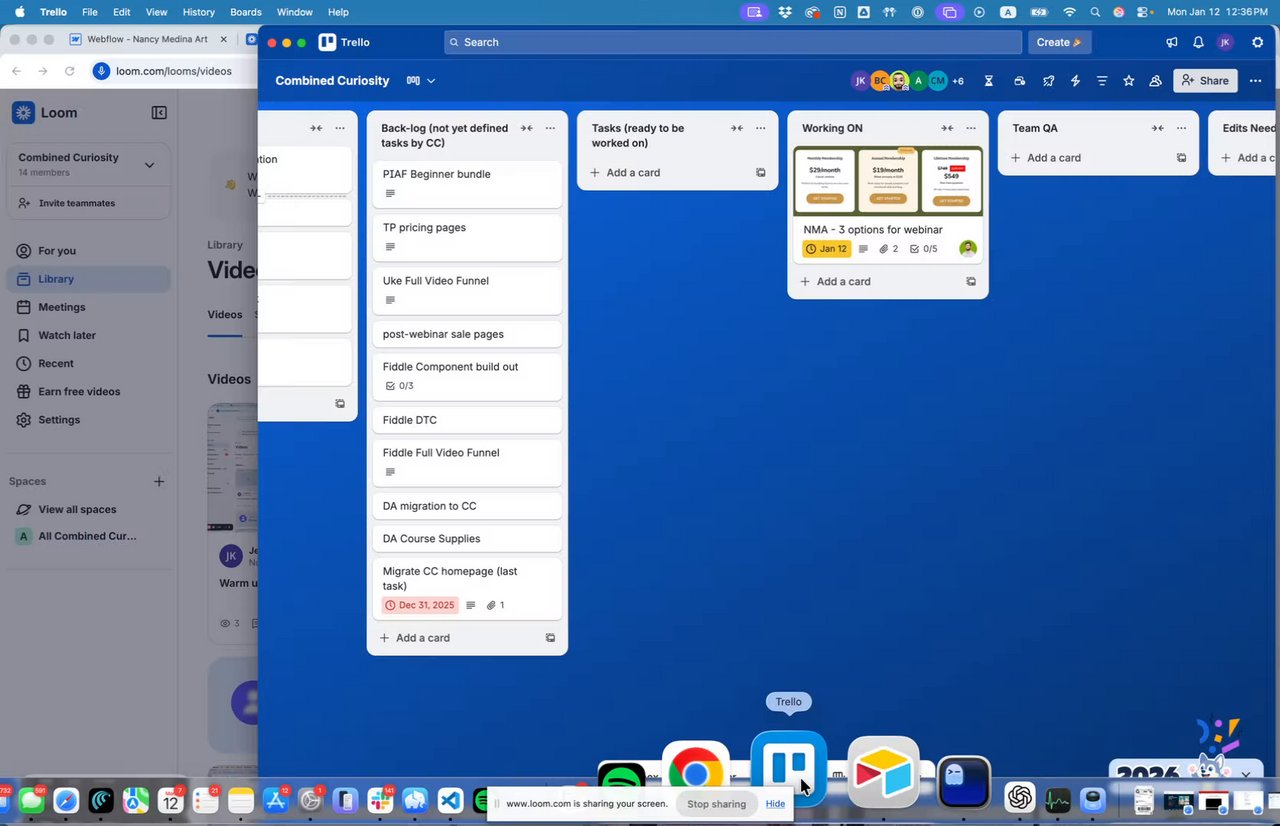The width and height of the screenshot is (1280, 826).
Task: Open Recent in Loom sidebar
Action: pos(88,363)
